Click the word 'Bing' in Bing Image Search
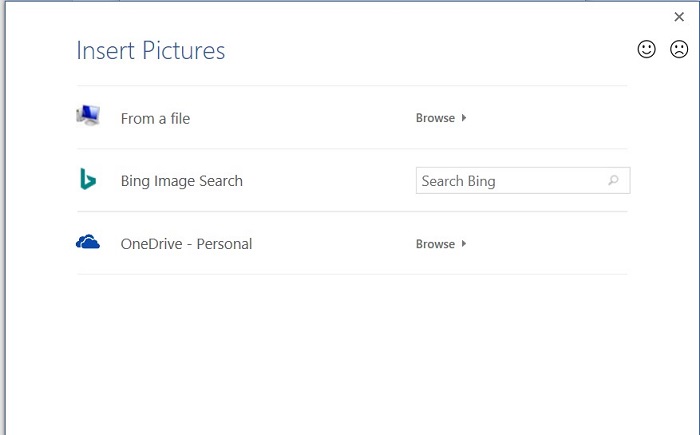The height and width of the screenshot is (435, 700). (x=135, y=181)
